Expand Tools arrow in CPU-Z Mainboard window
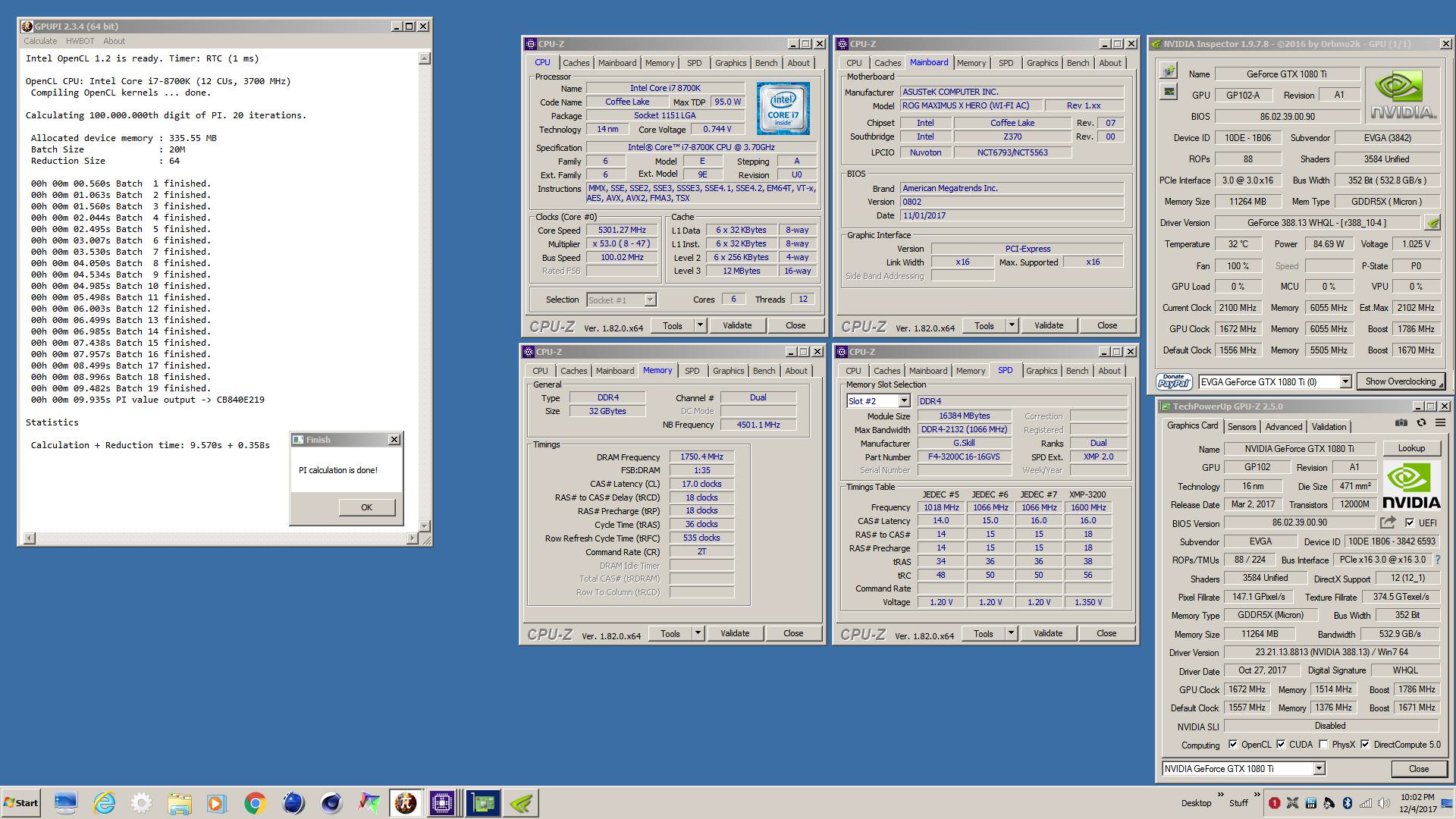The height and width of the screenshot is (819, 1456). (1012, 325)
